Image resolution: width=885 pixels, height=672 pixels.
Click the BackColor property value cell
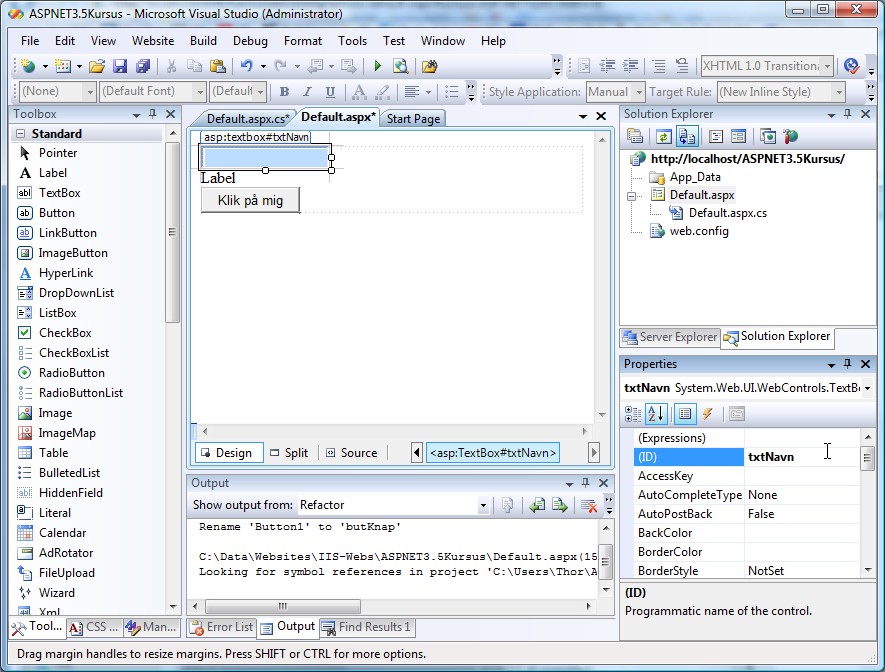pos(802,533)
